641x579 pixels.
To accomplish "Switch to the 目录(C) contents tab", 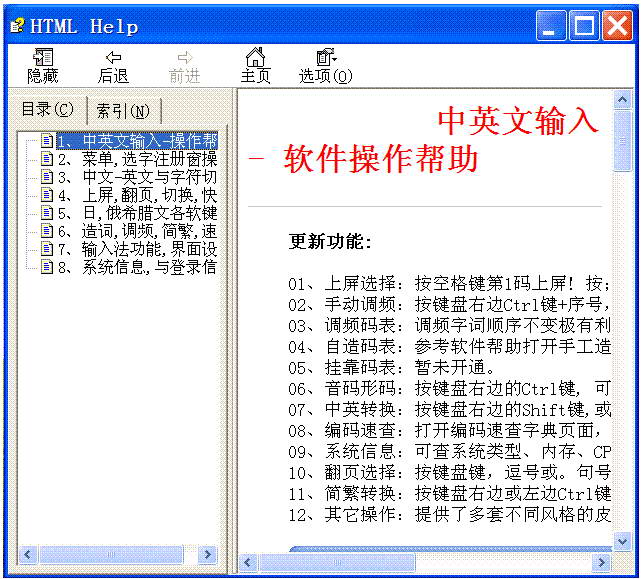I will tap(47, 110).
